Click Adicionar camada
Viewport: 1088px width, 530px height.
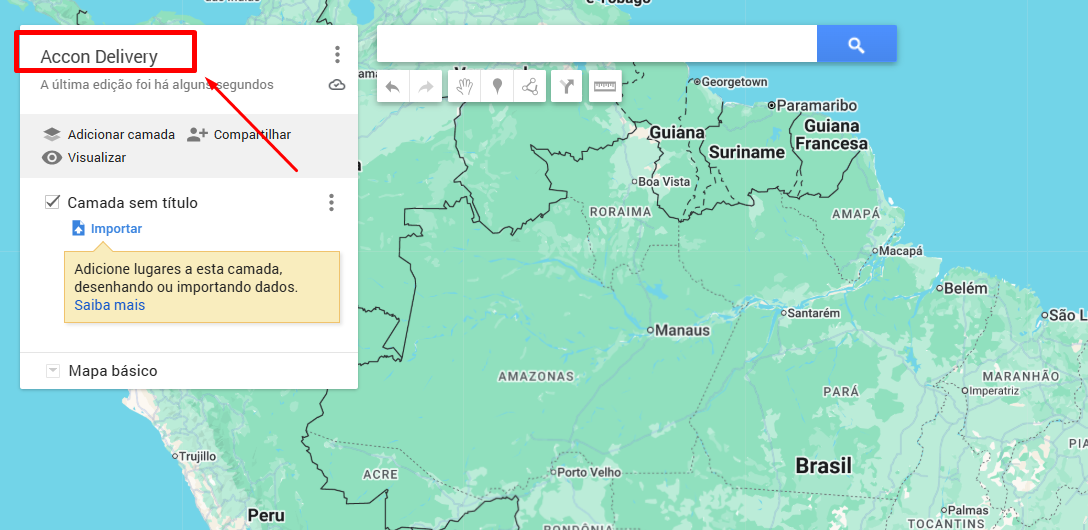point(109,134)
